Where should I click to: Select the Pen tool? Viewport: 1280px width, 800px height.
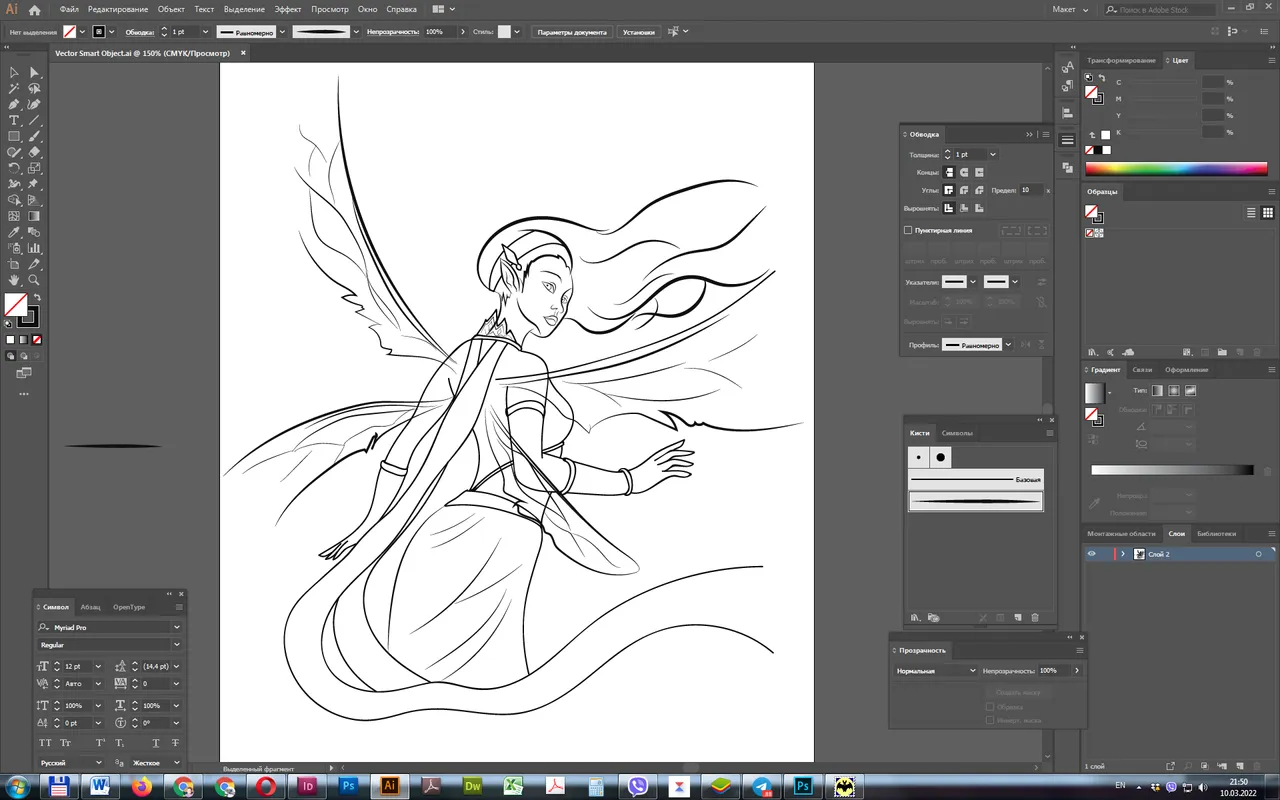coord(14,104)
